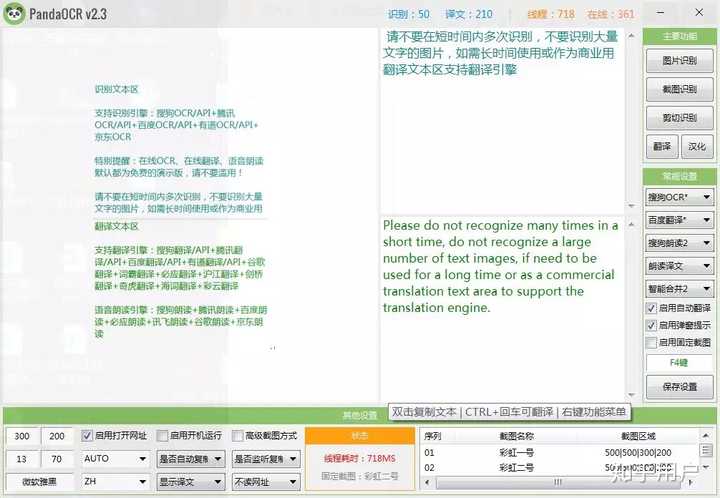Screen dimensions: 720x498
Task: Open the 搜狗OCR engine dropdown
Action: [679, 197]
